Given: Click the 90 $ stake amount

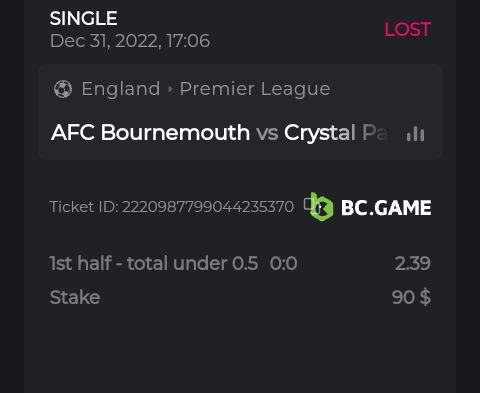Looking at the screenshot, I should (411, 297).
